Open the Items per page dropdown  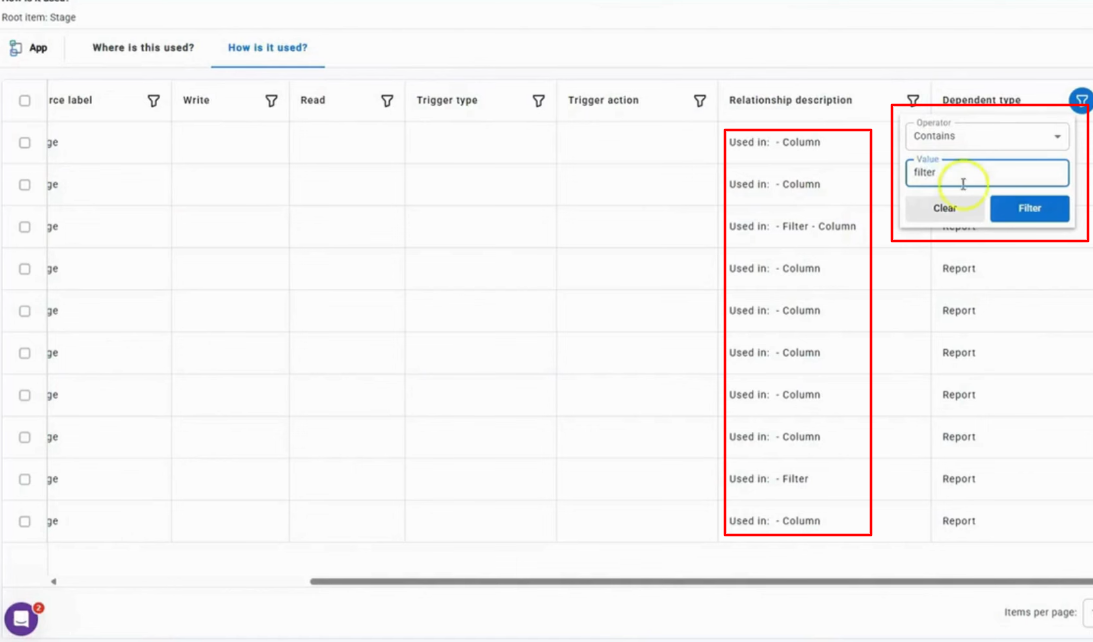[1088, 612]
